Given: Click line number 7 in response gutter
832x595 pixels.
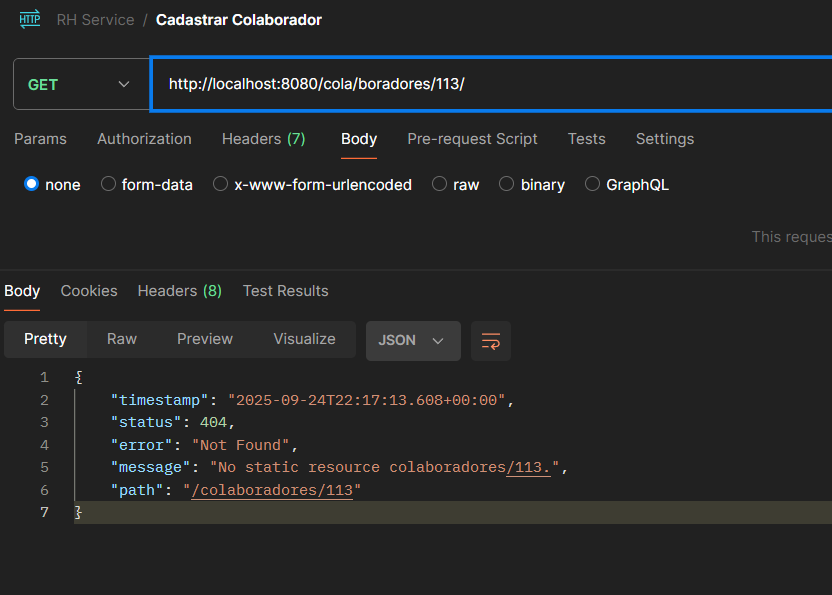Looking at the screenshot, I should click(x=44, y=512).
